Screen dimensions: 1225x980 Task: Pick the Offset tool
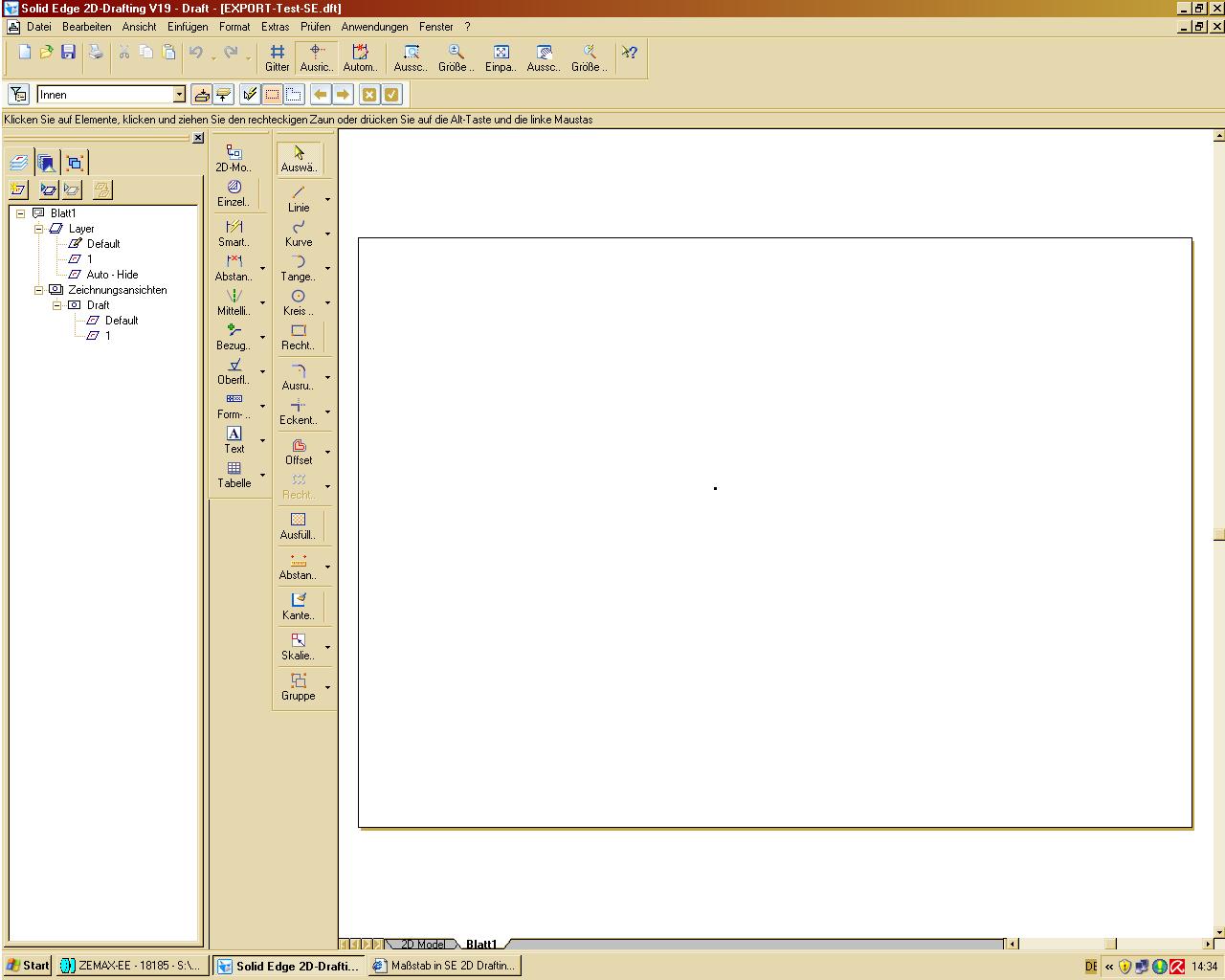click(x=299, y=452)
